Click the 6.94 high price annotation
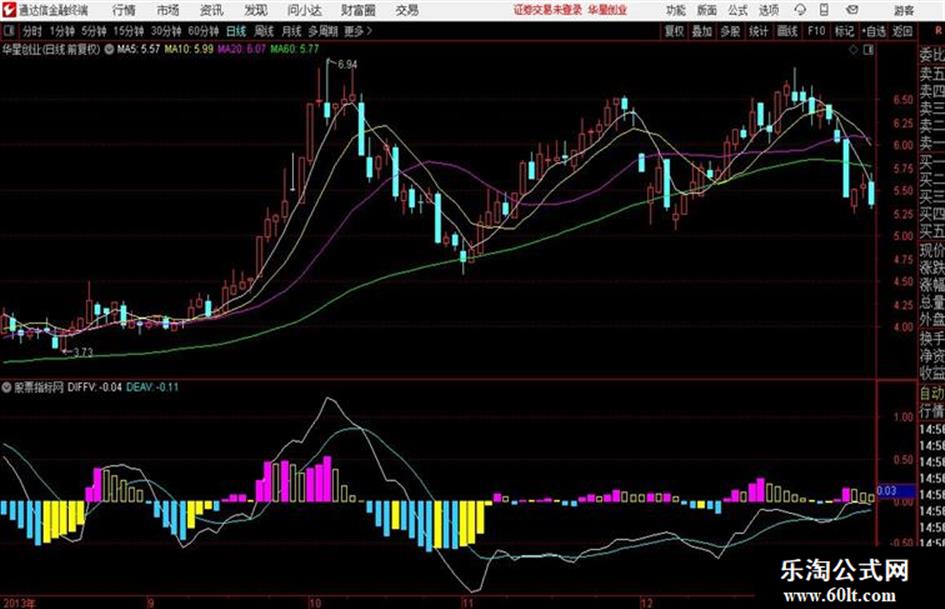 (x=347, y=65)
